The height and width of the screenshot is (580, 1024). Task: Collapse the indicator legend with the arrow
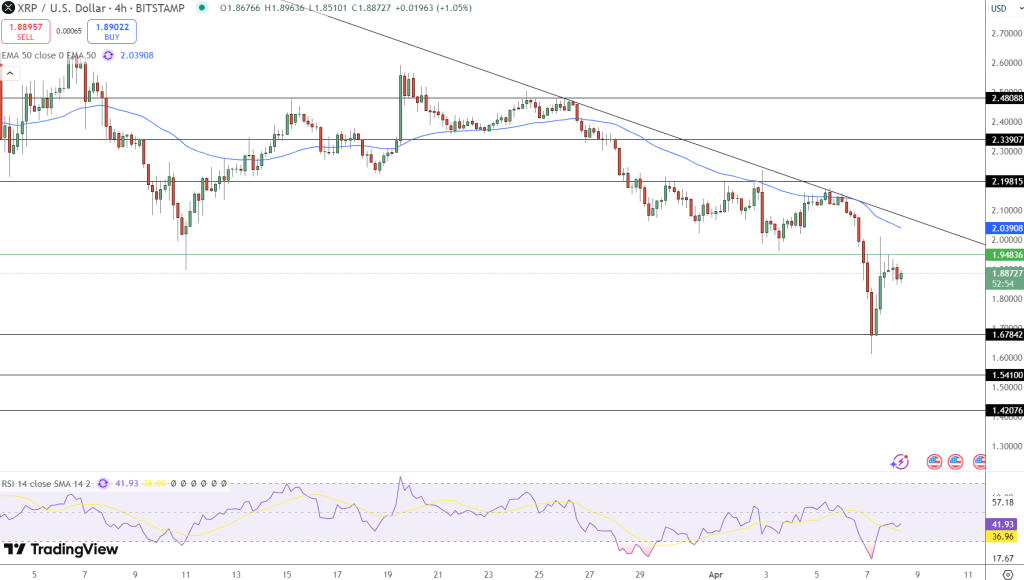tap(10, 73)
